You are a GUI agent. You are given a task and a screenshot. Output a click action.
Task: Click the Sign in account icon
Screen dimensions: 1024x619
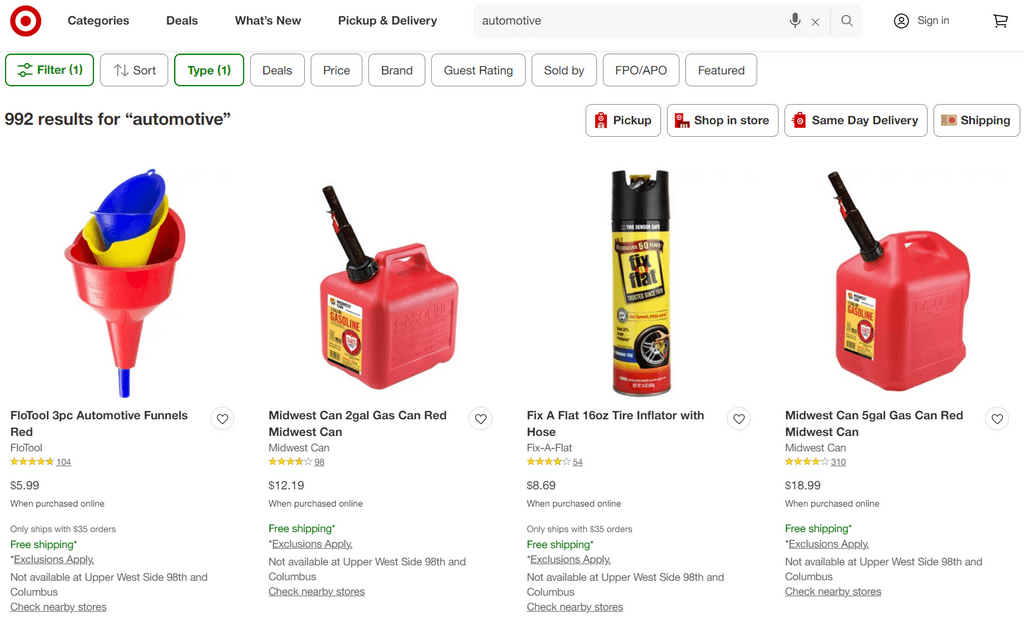pos(900,20)
